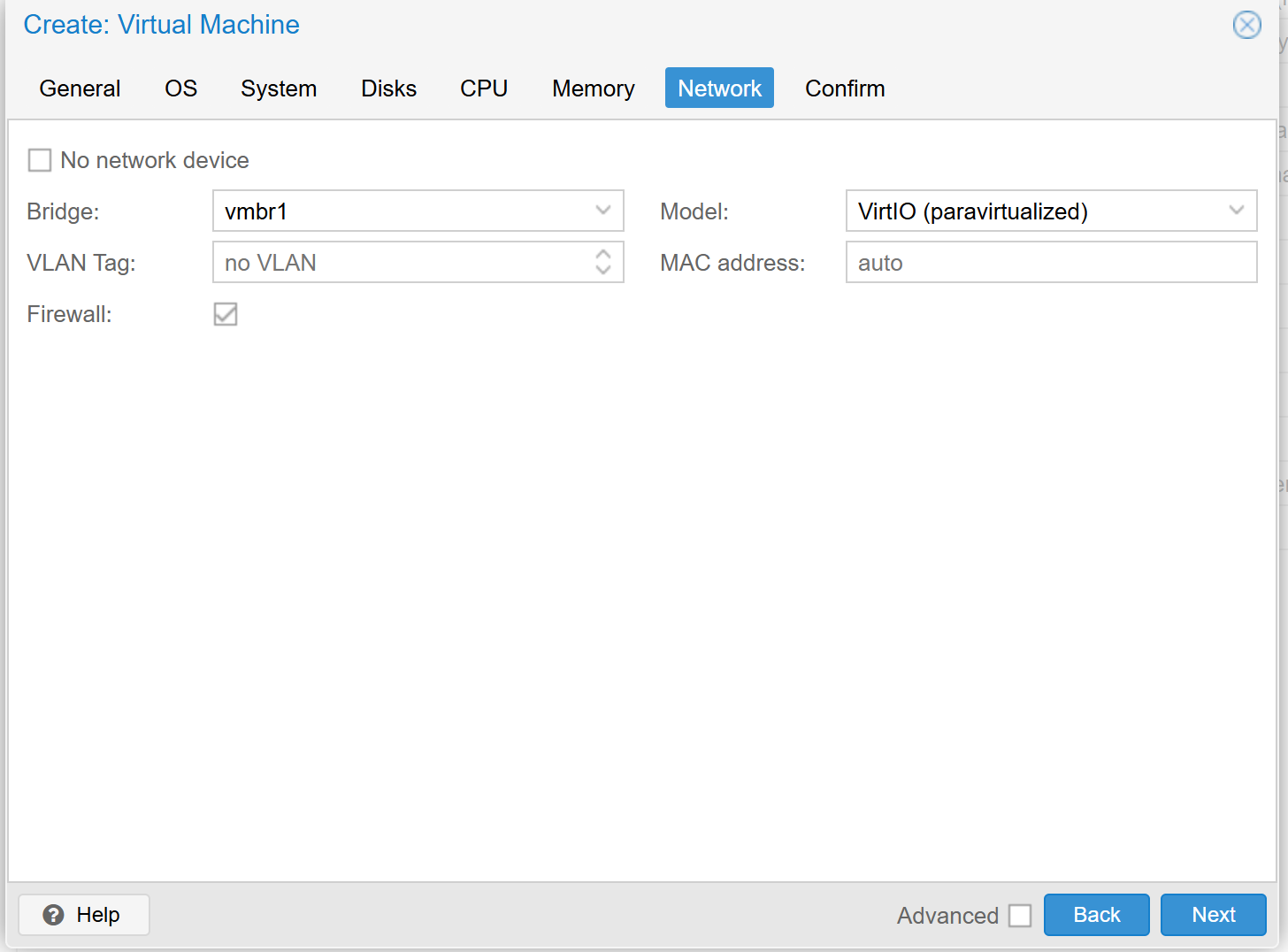This screenshot has height=952, width=1288.
Task: Increase VLAN Tag with up arrow
Action: click(603, 253)
